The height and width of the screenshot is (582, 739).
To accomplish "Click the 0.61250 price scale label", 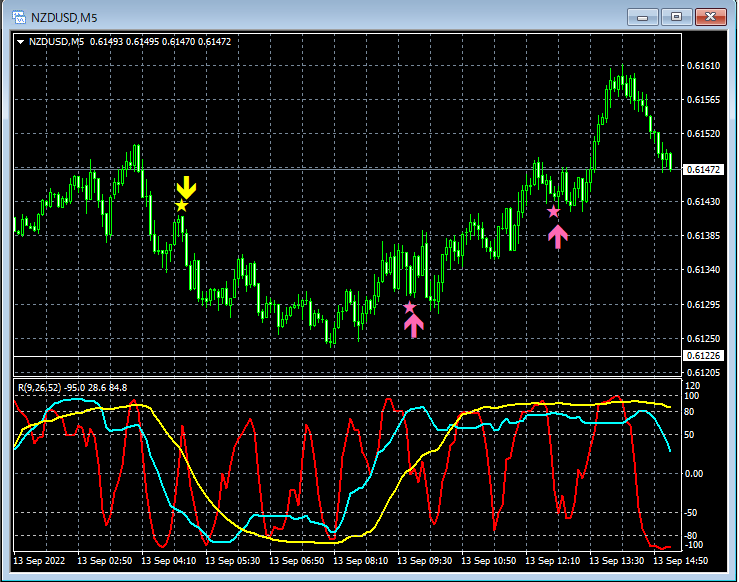I will [x=703, y=338].
